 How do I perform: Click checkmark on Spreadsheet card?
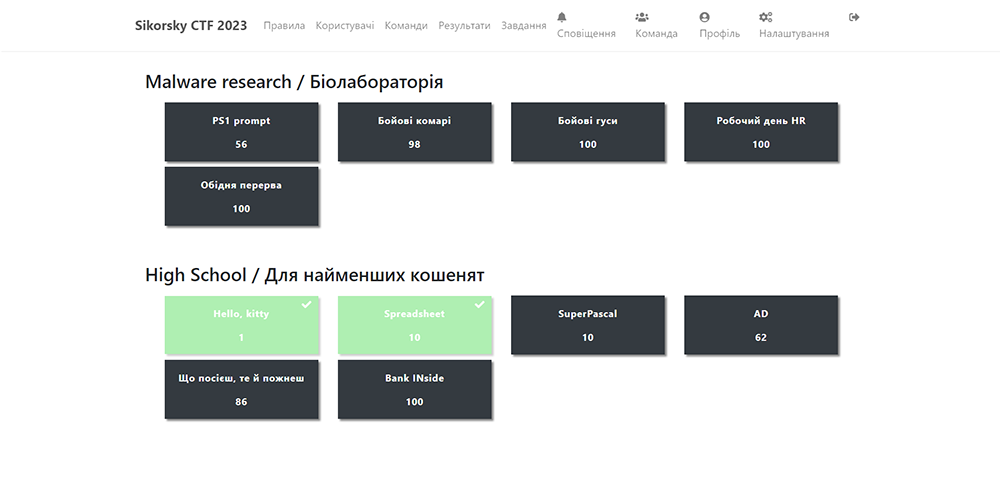click(x=479, y=304)
